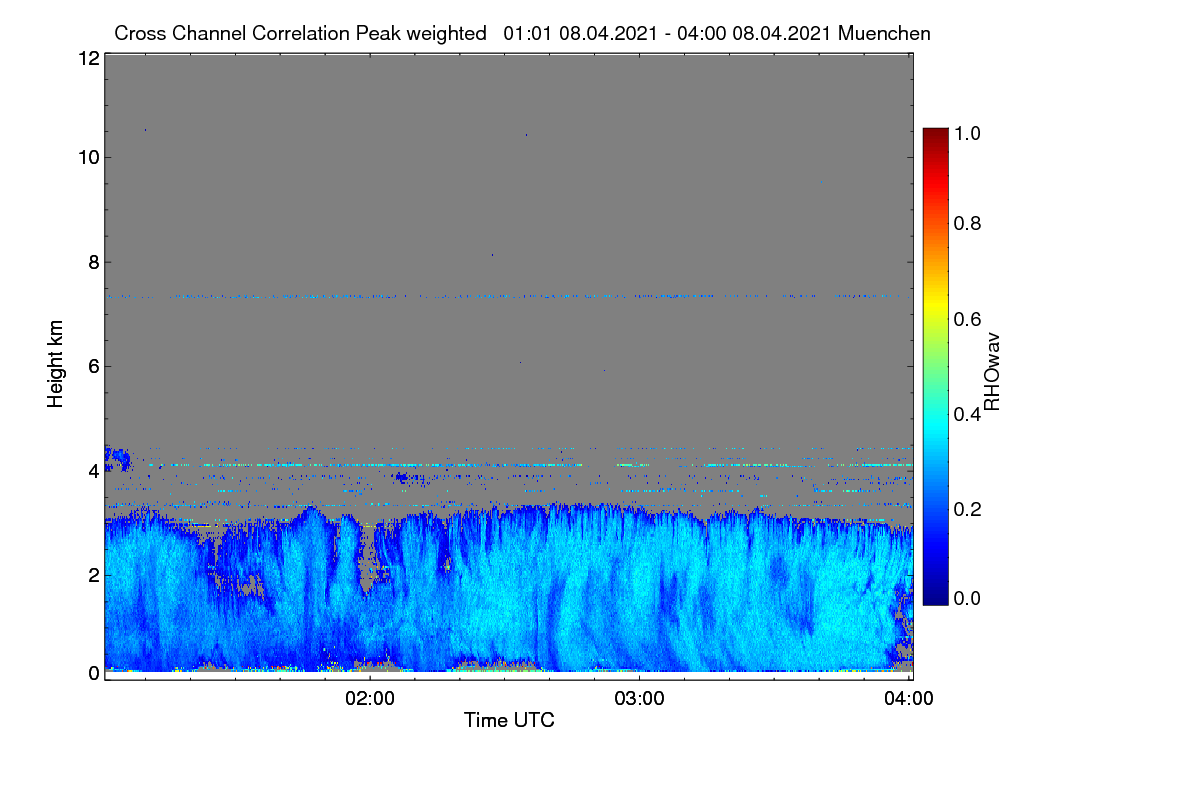Click the 6 km height tick label
Viewport: 1200px width, 800px height.
[x=93, y=366]
